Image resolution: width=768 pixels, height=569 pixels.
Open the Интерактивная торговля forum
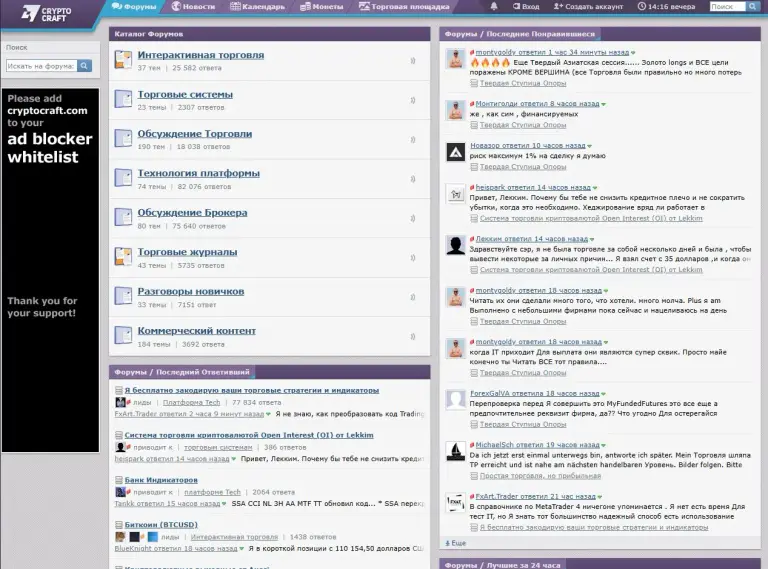point(201,55)
